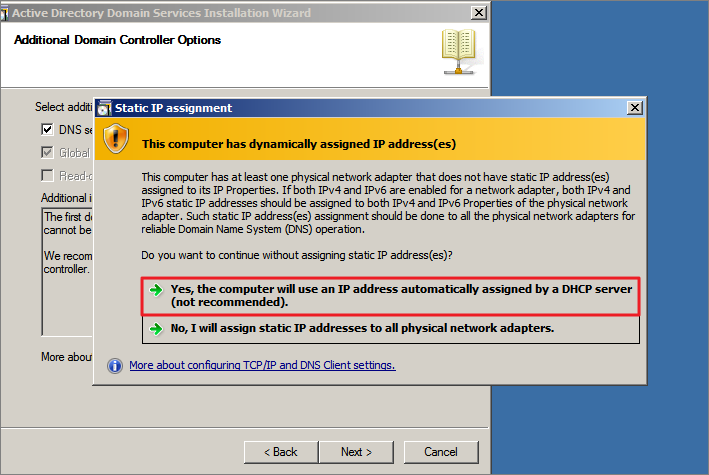Viewport: 709px width, 475px height.
Task: Close the Static IP assignment dialog
Action: pos(635,108)
